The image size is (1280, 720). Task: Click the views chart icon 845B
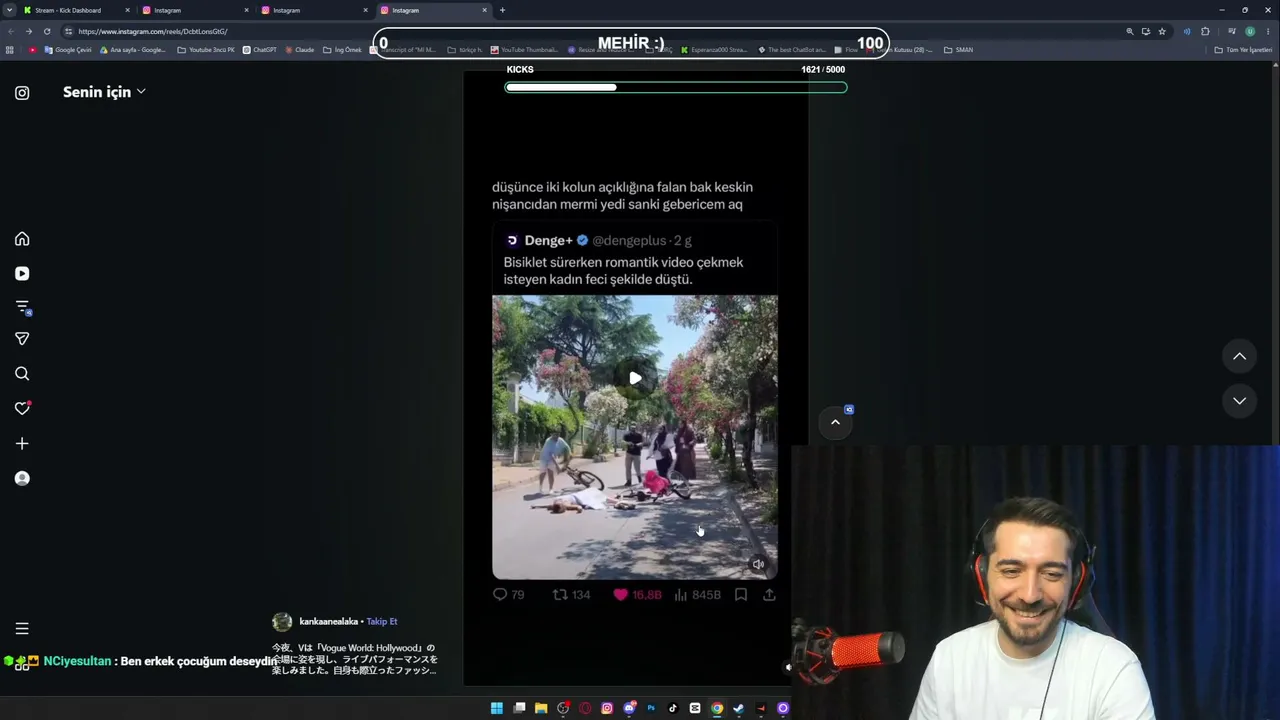tap(681, 594)
